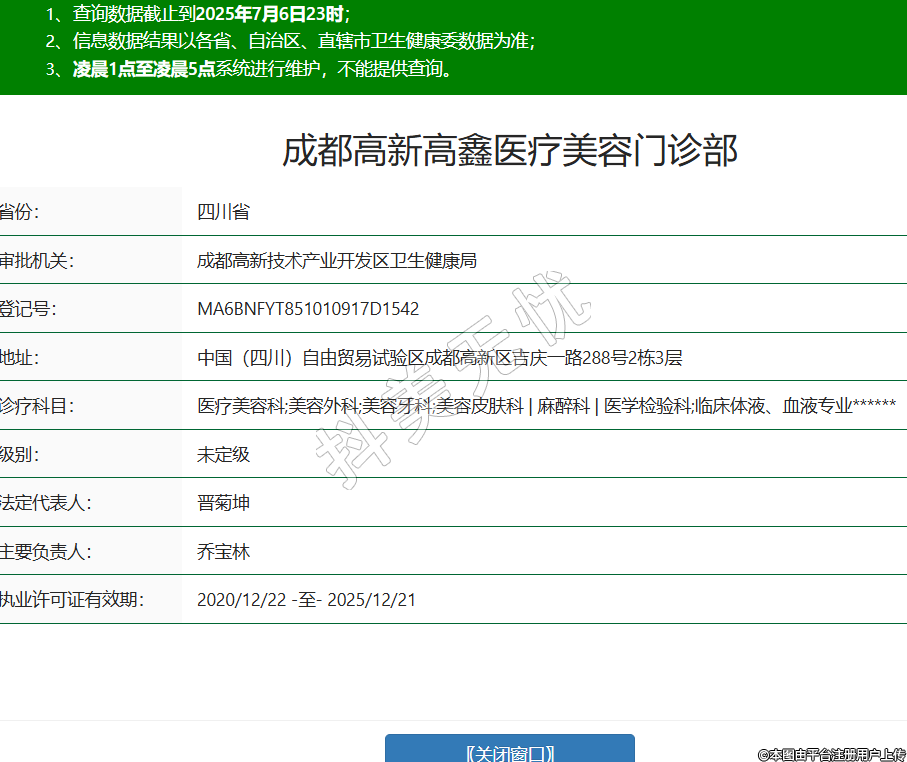Click the 关闭窗口 button

(x=510, y=752)
